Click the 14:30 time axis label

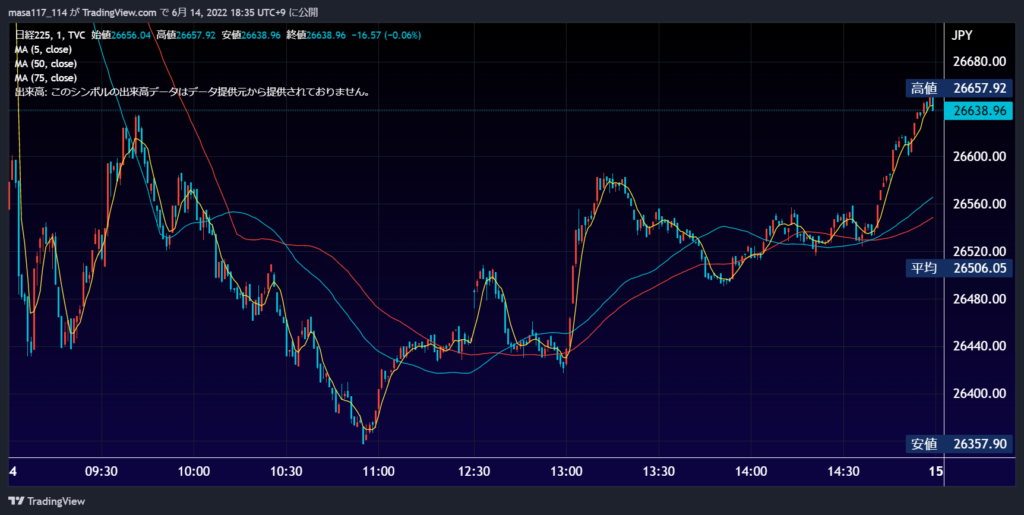[843, 471]
